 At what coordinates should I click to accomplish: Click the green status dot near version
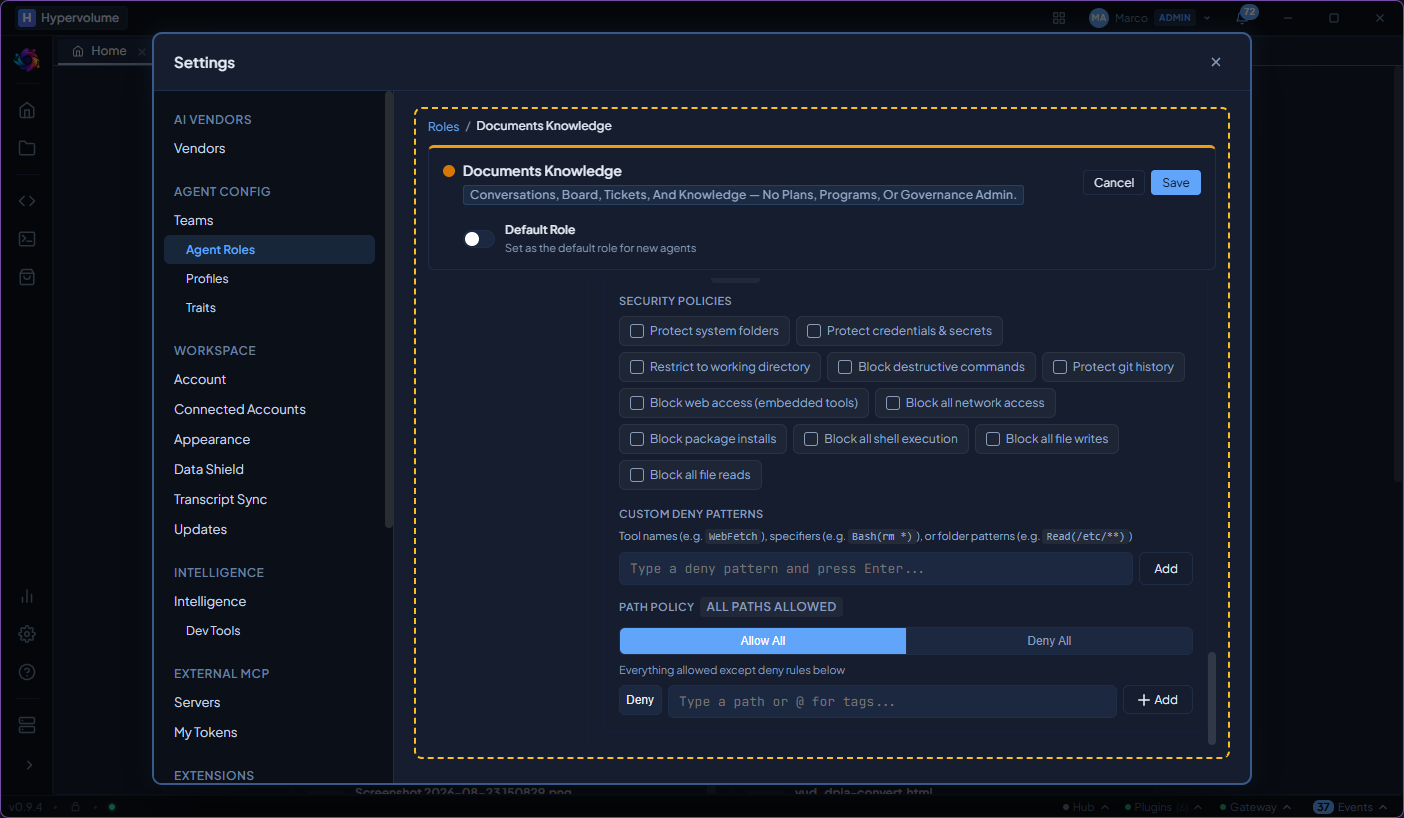pos(112,807)
